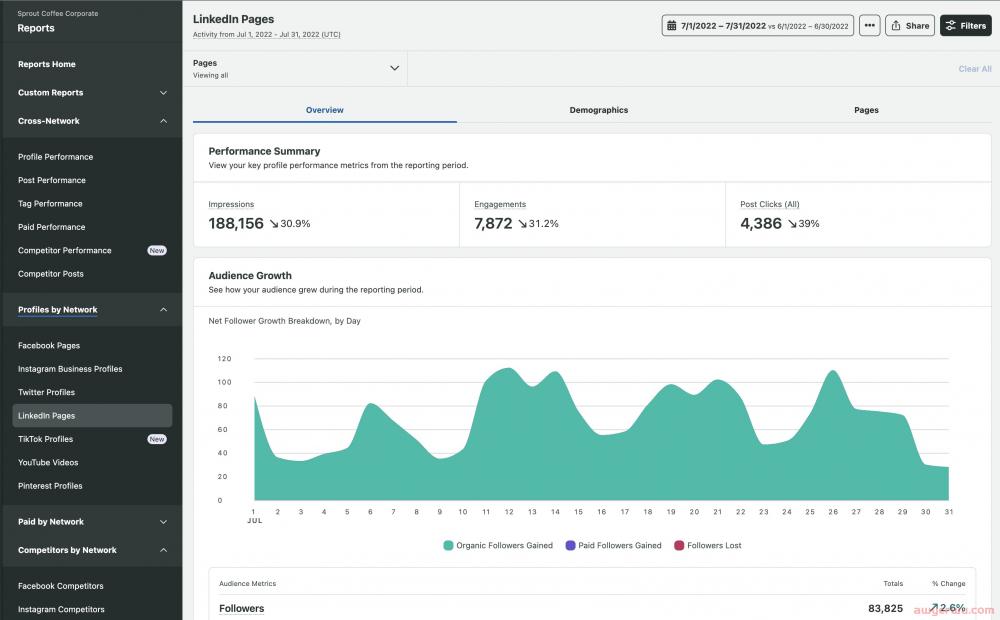Switch to the Overview tab
The image size is (1000, 620).
(325, 110)
